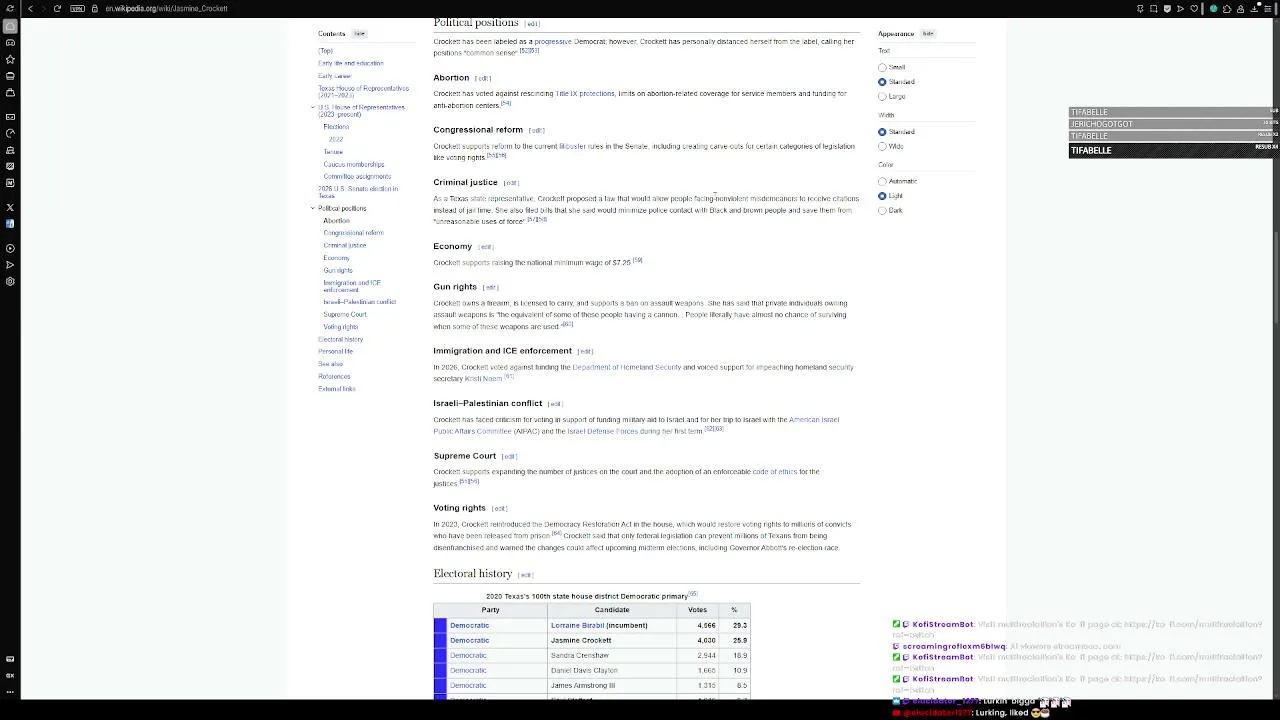The image size is (1280, 720).
Task: Jump to External links in contents
Action: point(337,388)
